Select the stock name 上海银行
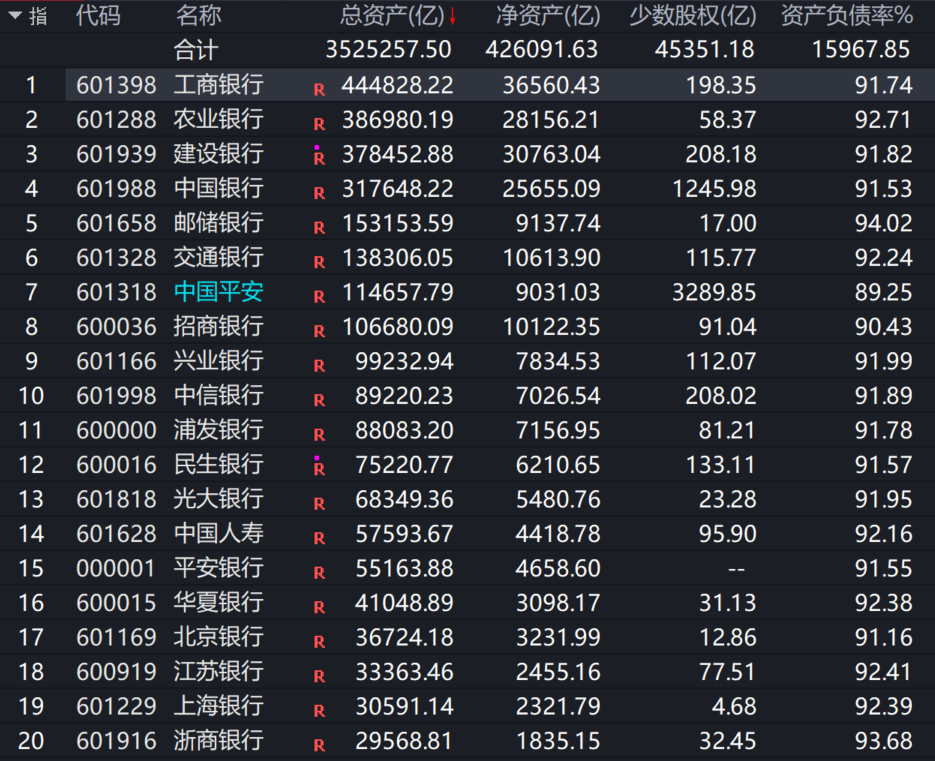The width and height of the screenshot is (935, 761). tap(219, 706)
